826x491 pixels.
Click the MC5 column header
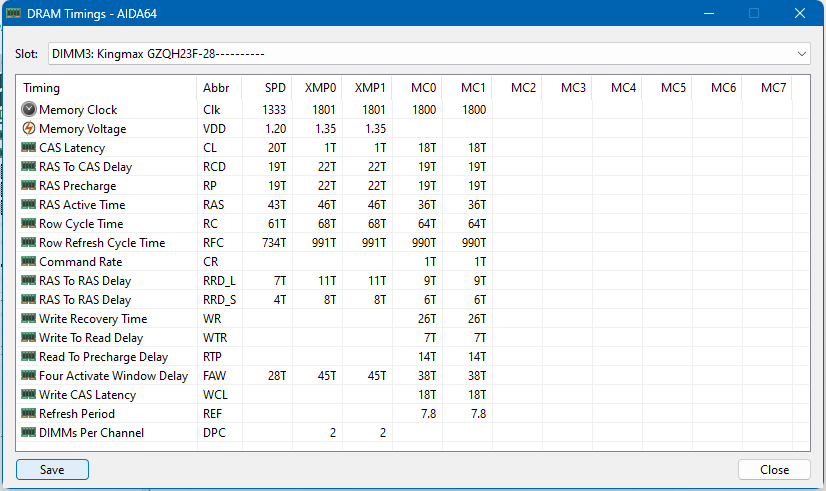(667, 88)
